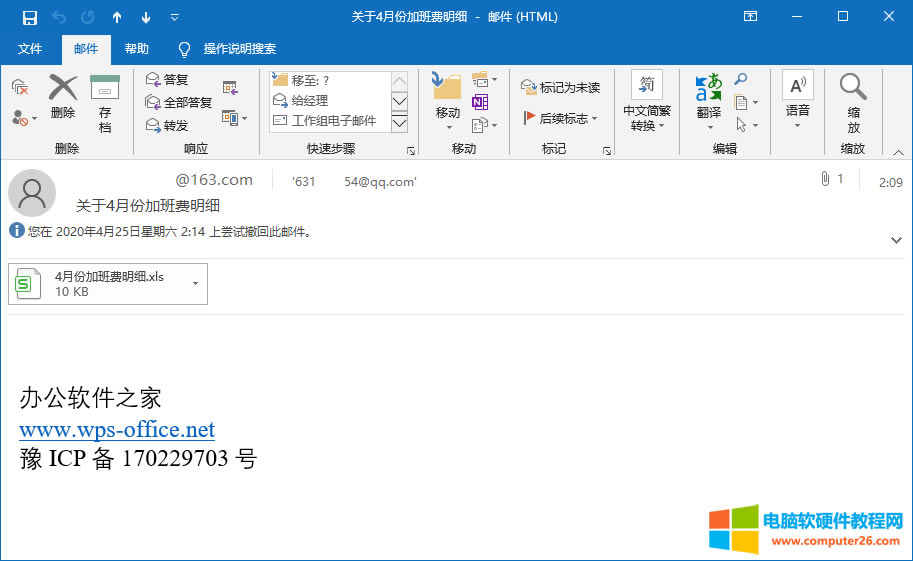Select the 邮件 ribbon tab
Viewport: 913px width, 561px height.
coord(86,49)
